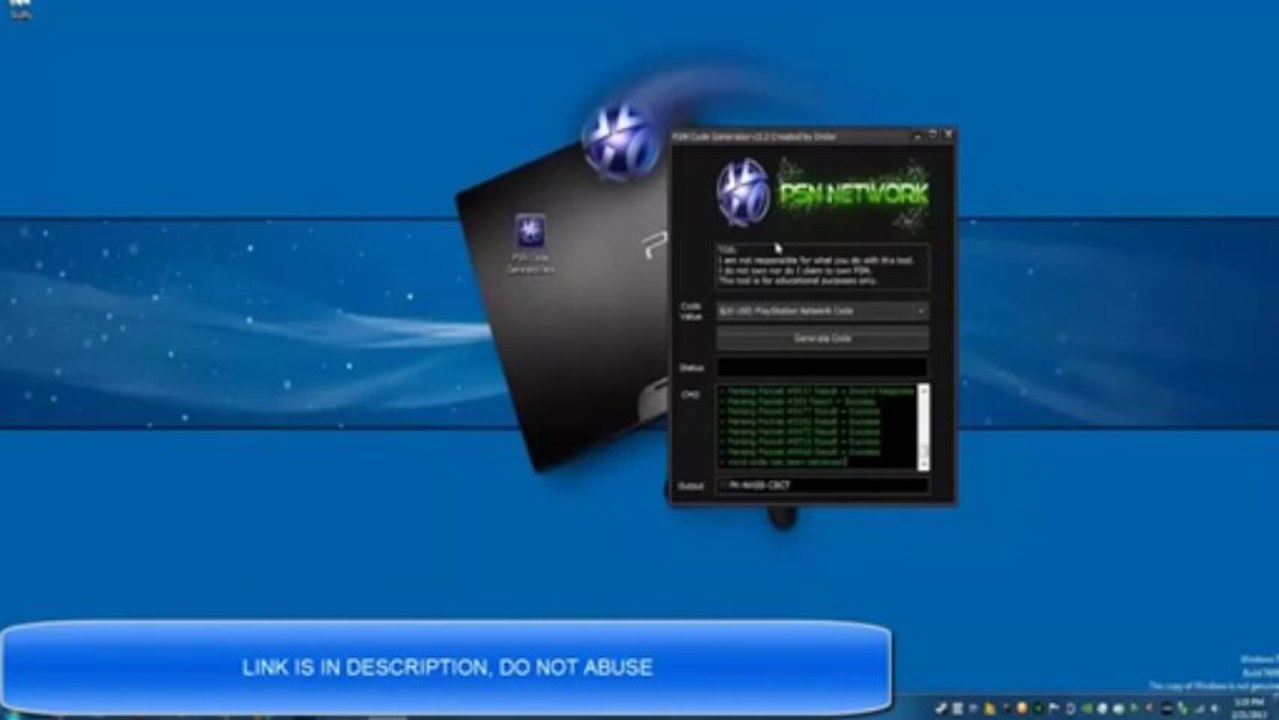Viewport: 1279px width, 720px height.
Task: Click inside the Status field
Action: [822, 368]
